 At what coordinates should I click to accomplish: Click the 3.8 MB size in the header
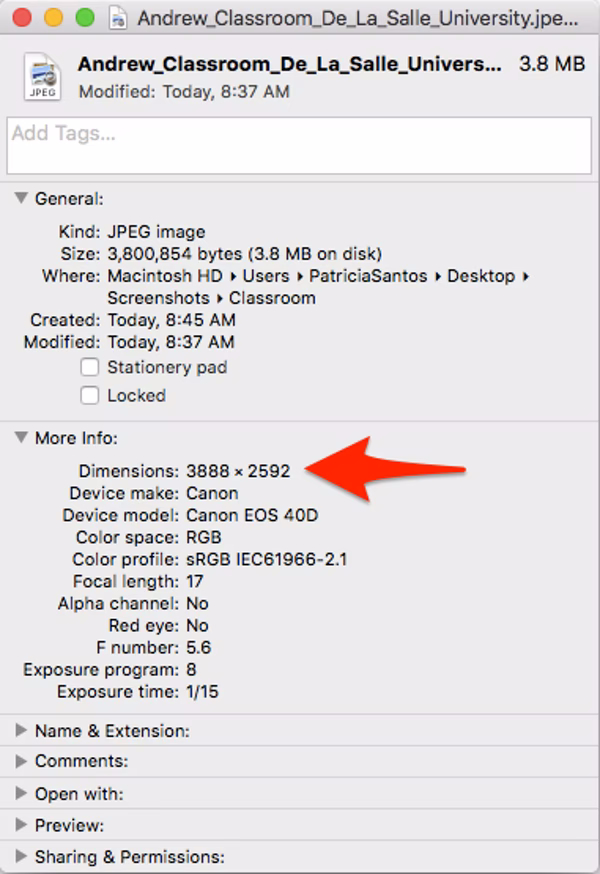click(551, 64)
